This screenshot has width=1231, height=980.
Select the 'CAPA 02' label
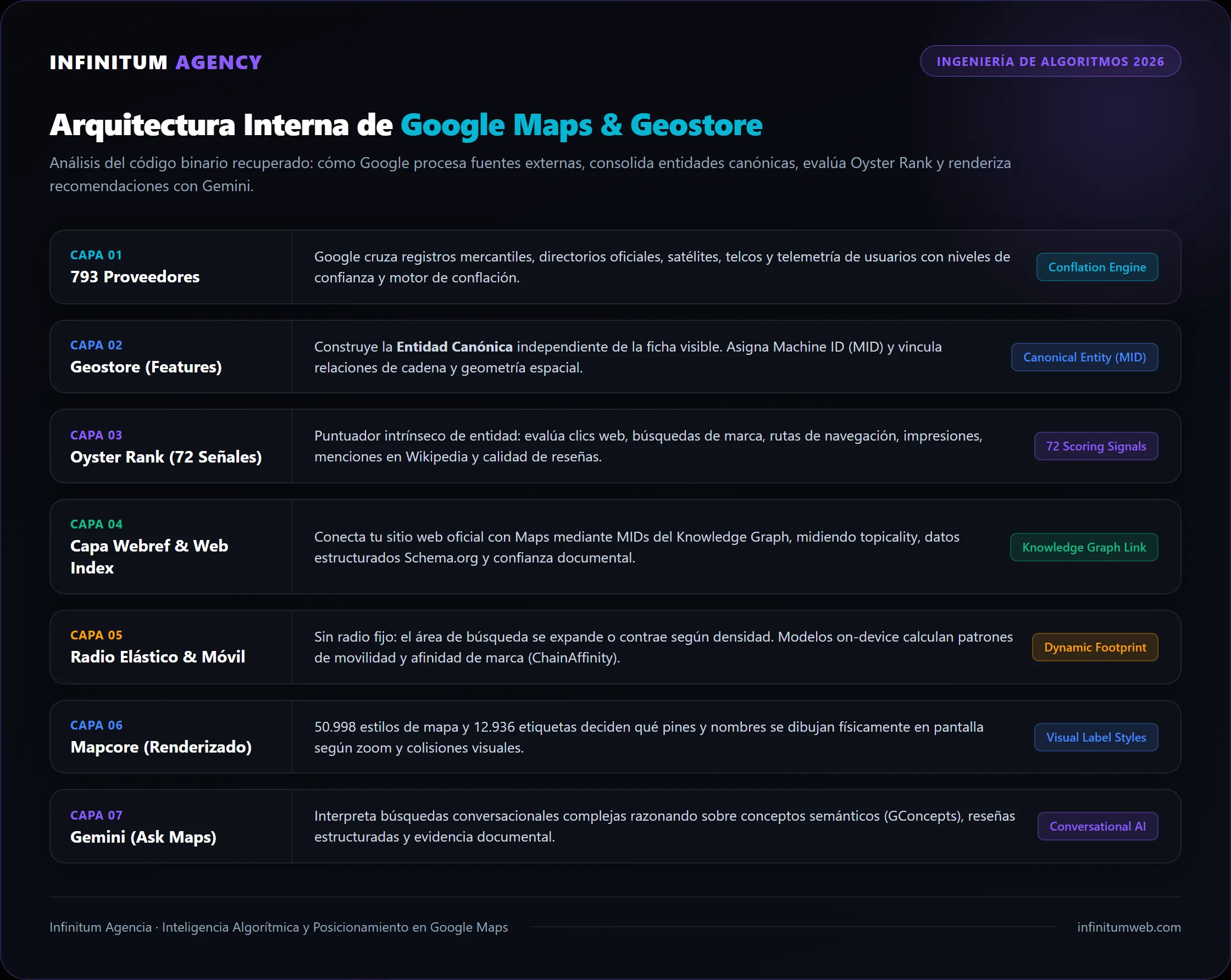coord(96,346)
